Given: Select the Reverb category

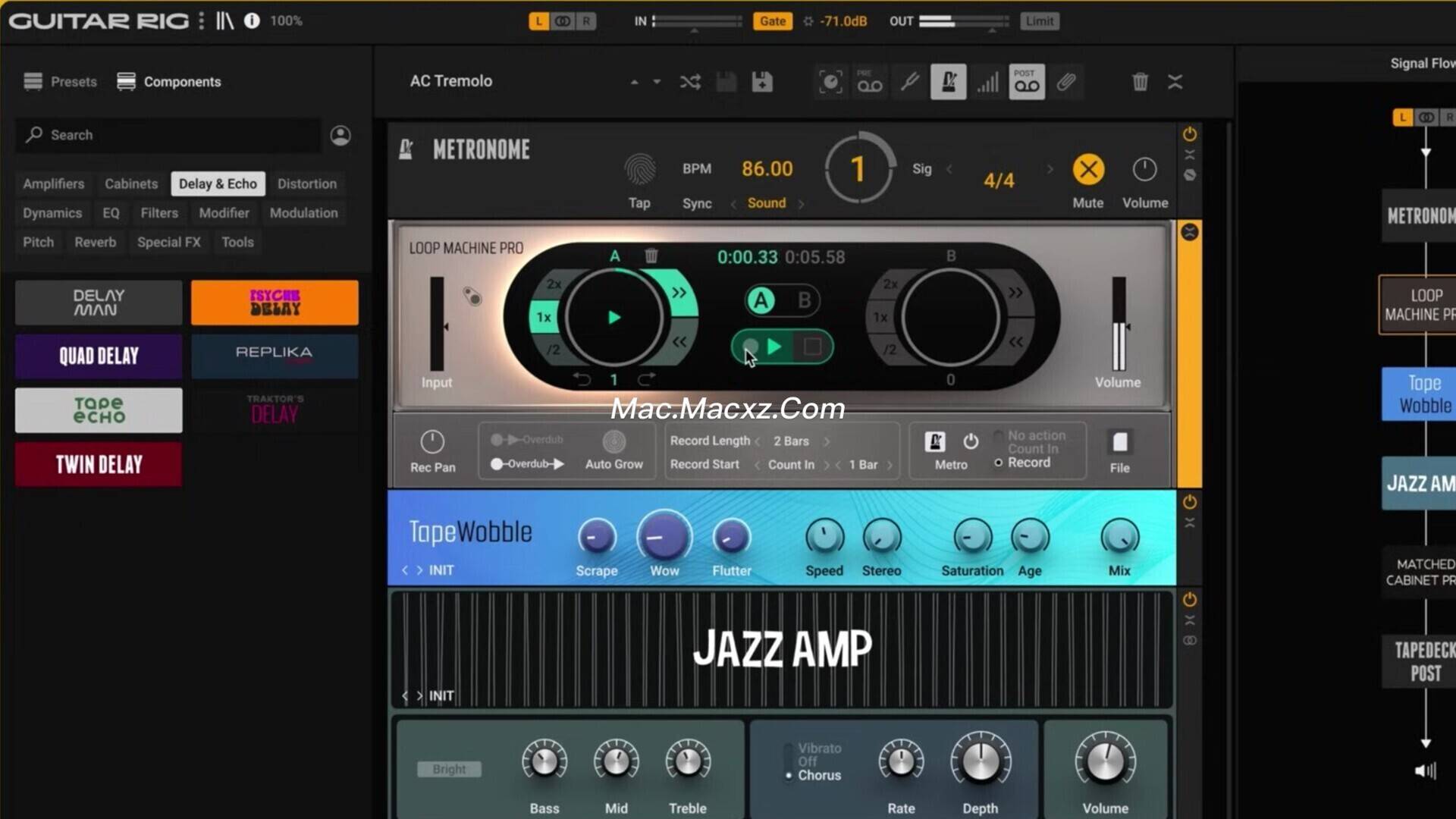Looking at the screenshot, I should coord(95,243).
